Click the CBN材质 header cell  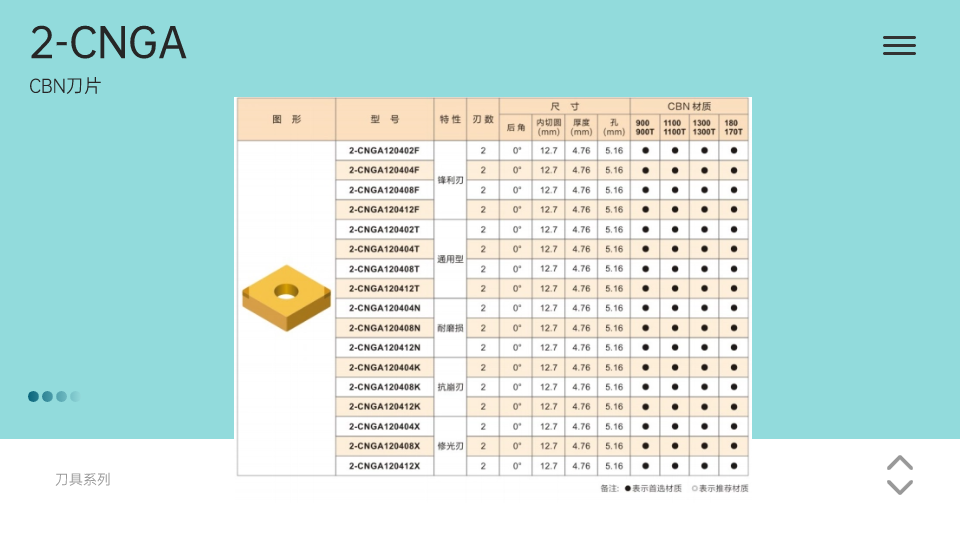[x=689, y=106]
